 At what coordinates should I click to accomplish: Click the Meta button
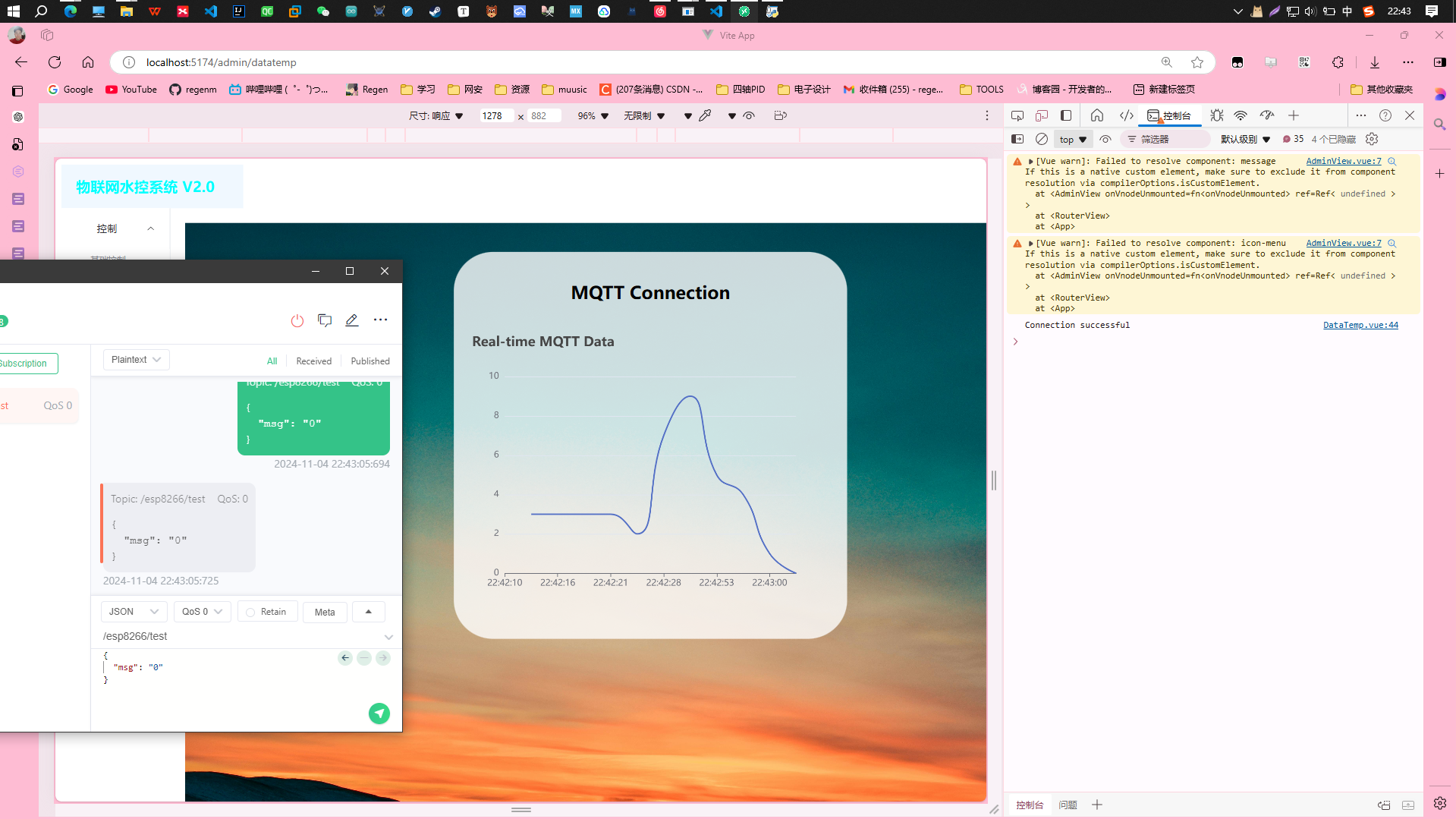(x=325, y=612)
